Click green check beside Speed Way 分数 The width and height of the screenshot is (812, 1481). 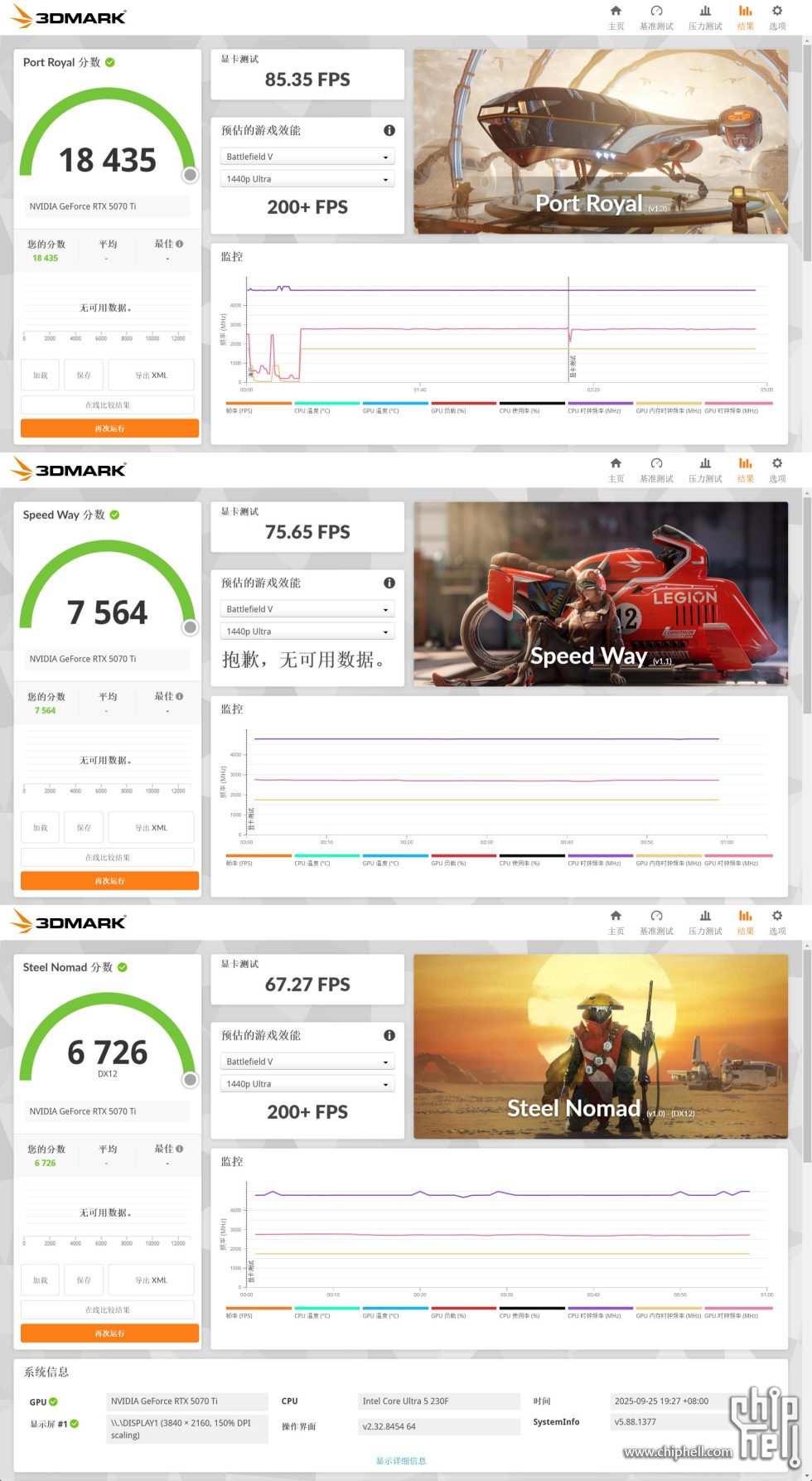pyautogui.click(x=115, y=515)
